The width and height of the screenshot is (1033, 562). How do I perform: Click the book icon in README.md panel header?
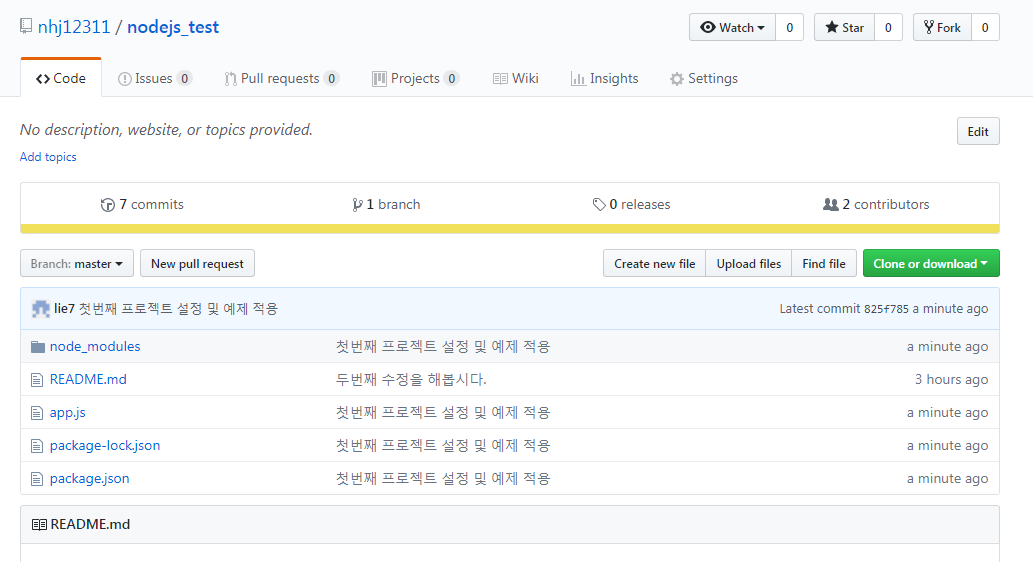pos(40,524)
